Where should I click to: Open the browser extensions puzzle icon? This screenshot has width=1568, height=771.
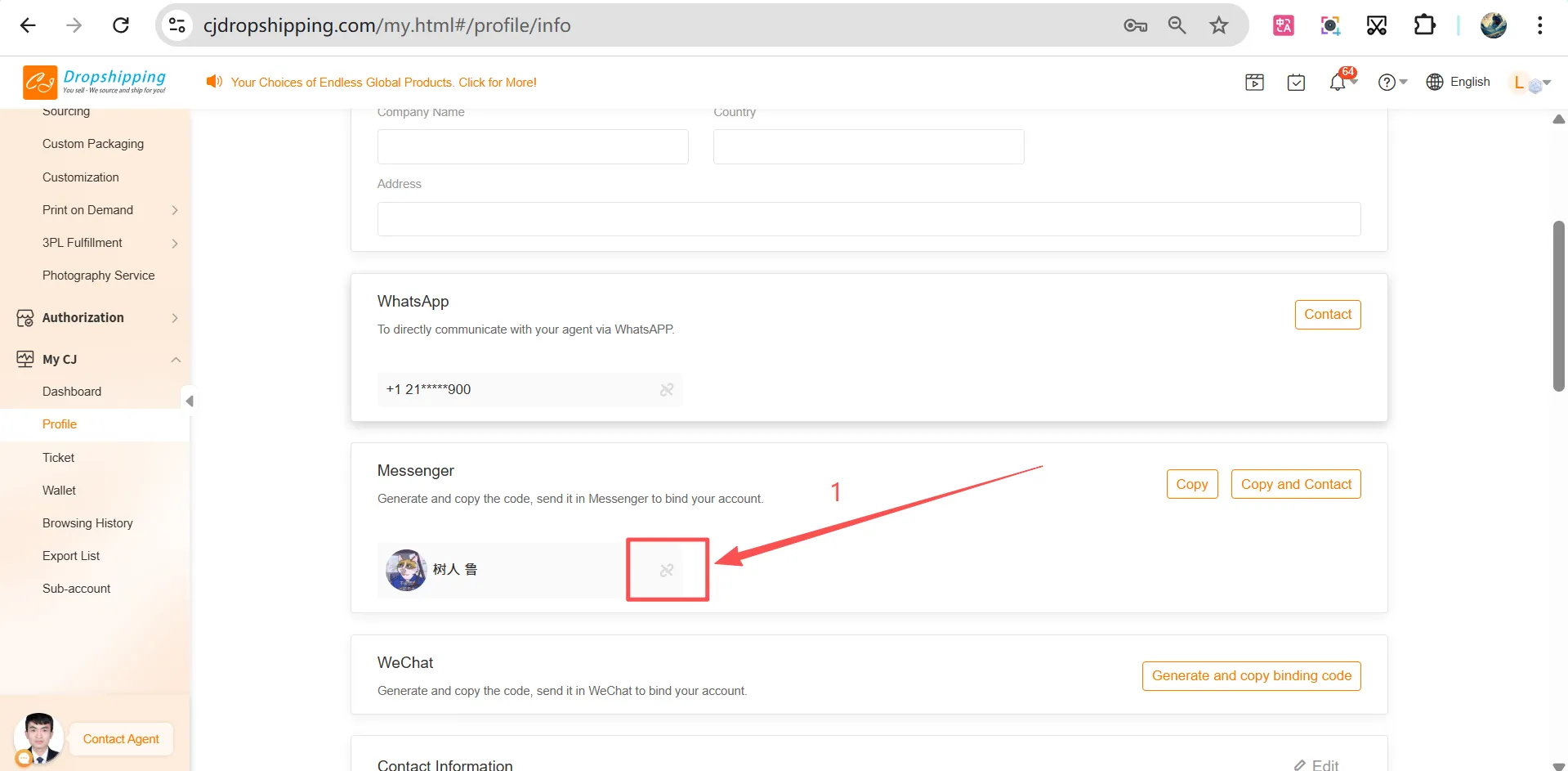click(x=1424, y=25)
